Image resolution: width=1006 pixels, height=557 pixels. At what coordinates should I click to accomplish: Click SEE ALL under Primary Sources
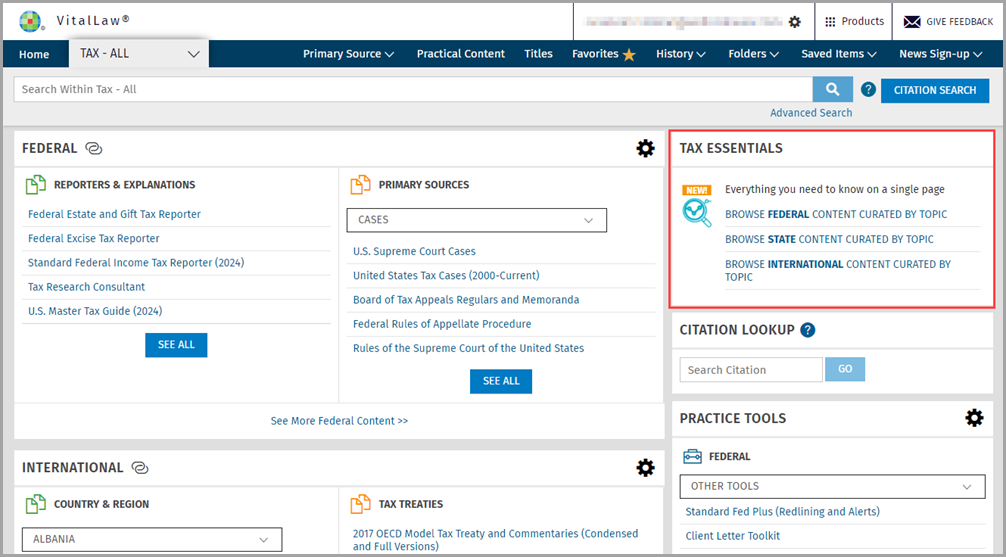[x=501, y=381]
